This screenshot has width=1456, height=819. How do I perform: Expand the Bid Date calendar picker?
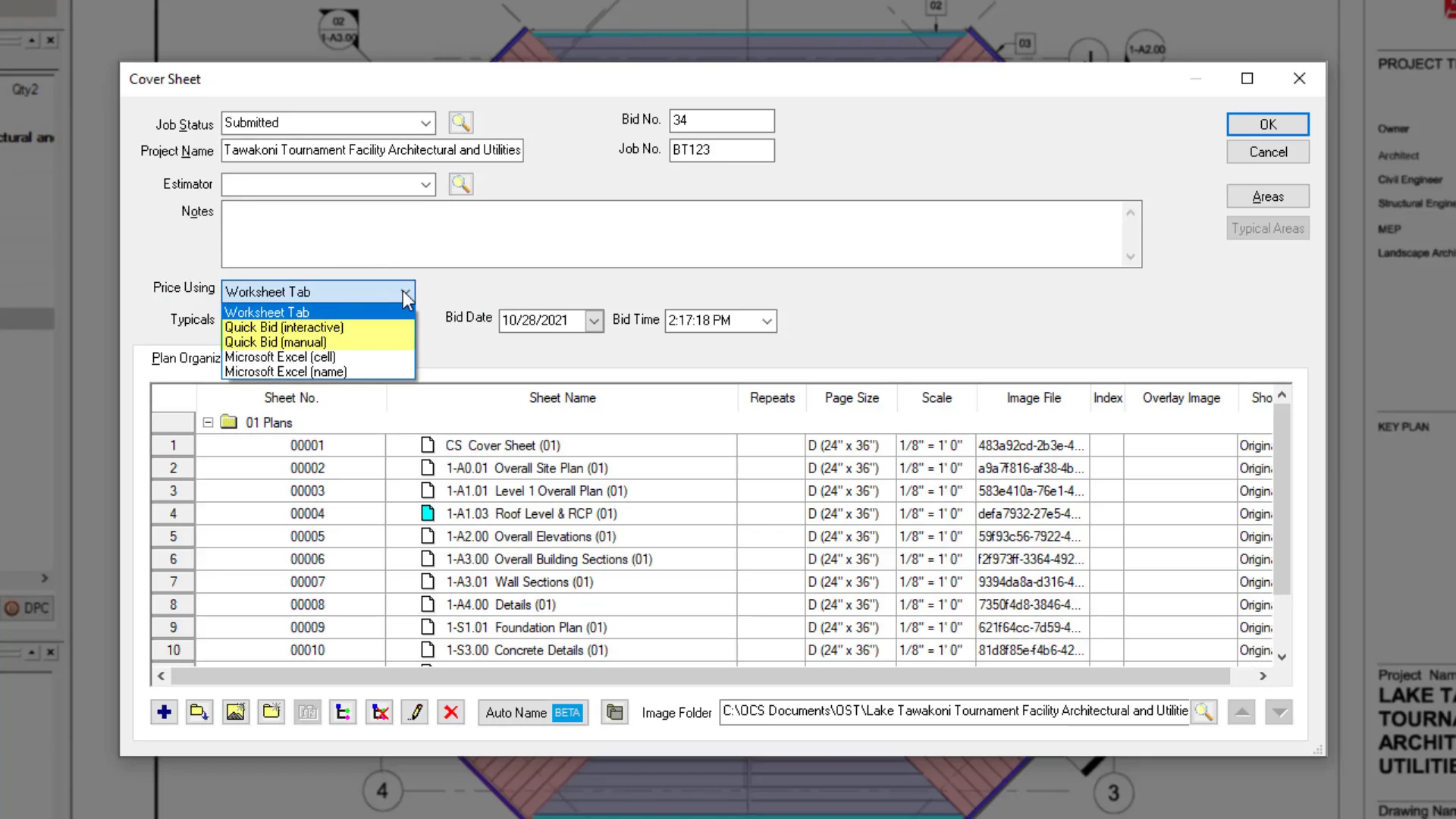596,320
